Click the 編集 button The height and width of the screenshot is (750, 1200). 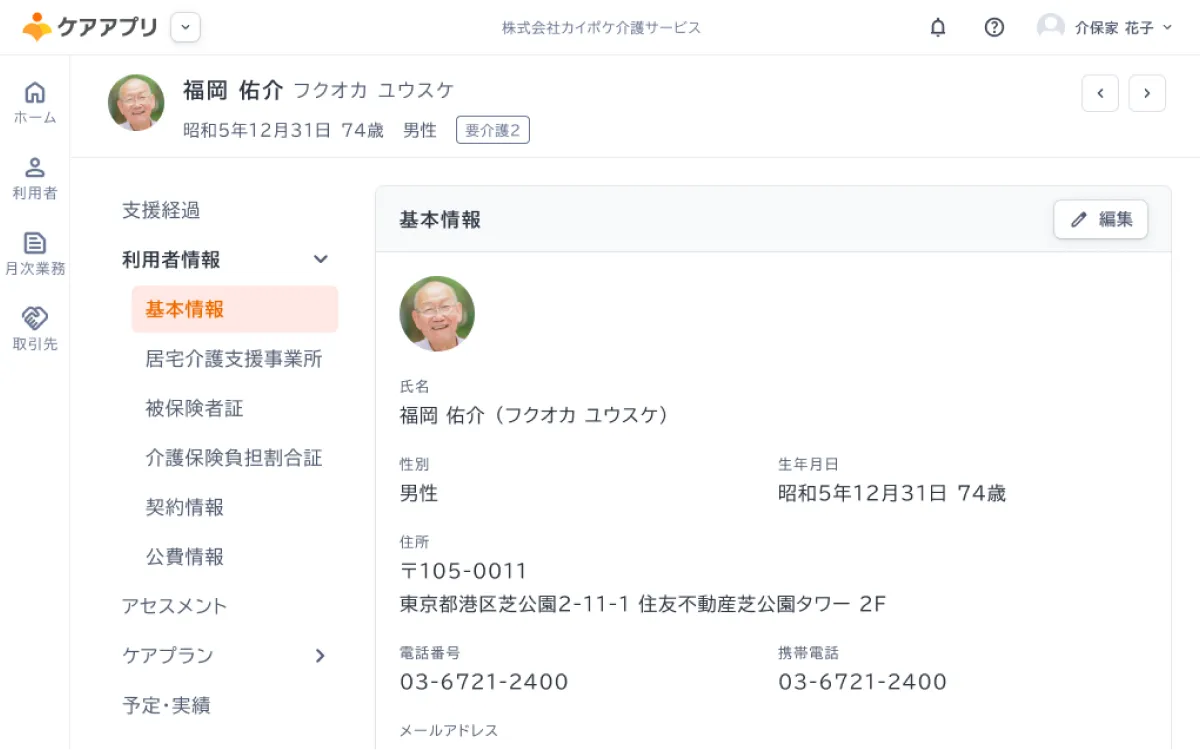coord(1100,219)
